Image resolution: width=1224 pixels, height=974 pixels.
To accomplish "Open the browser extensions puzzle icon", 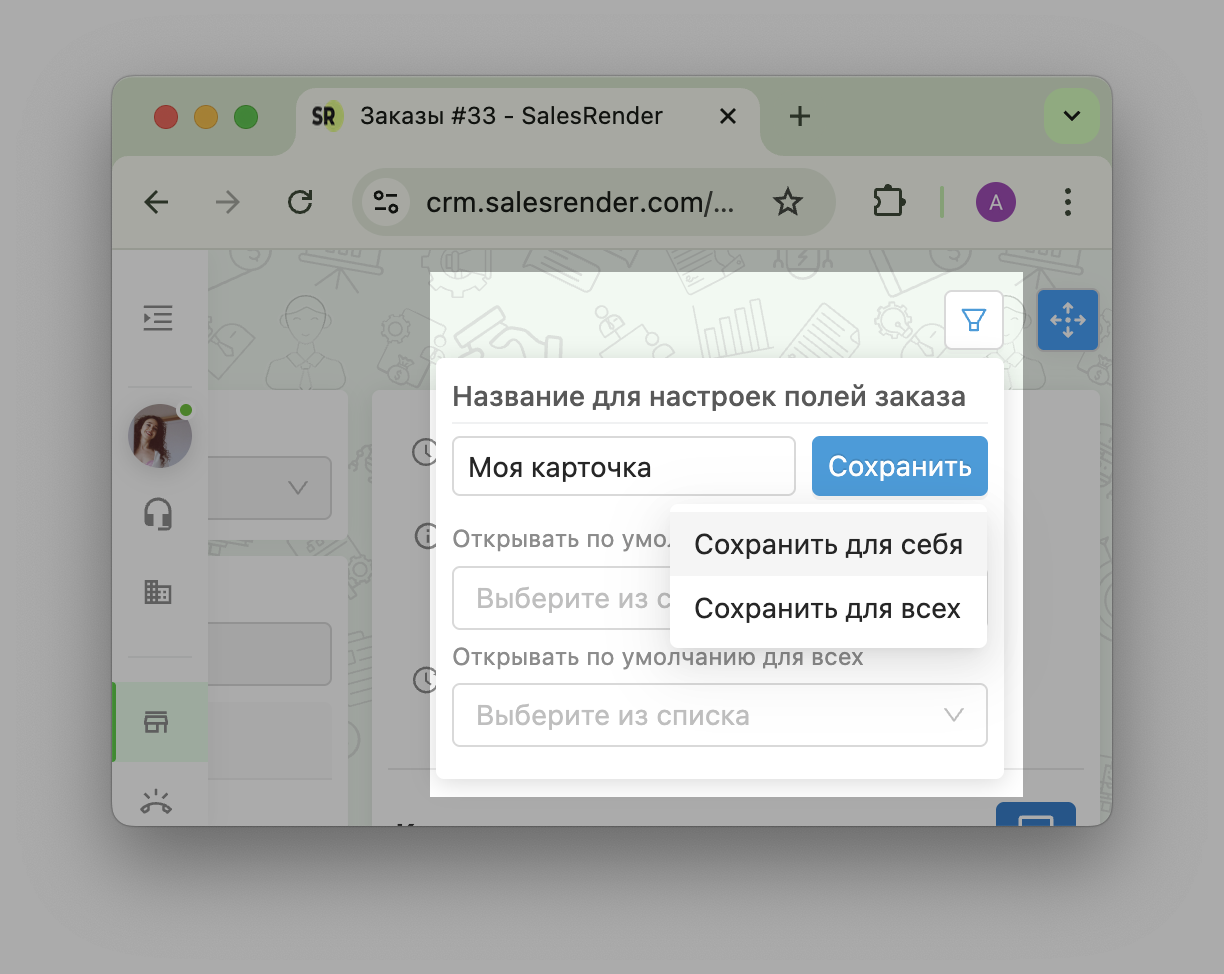I will [889, 203].
